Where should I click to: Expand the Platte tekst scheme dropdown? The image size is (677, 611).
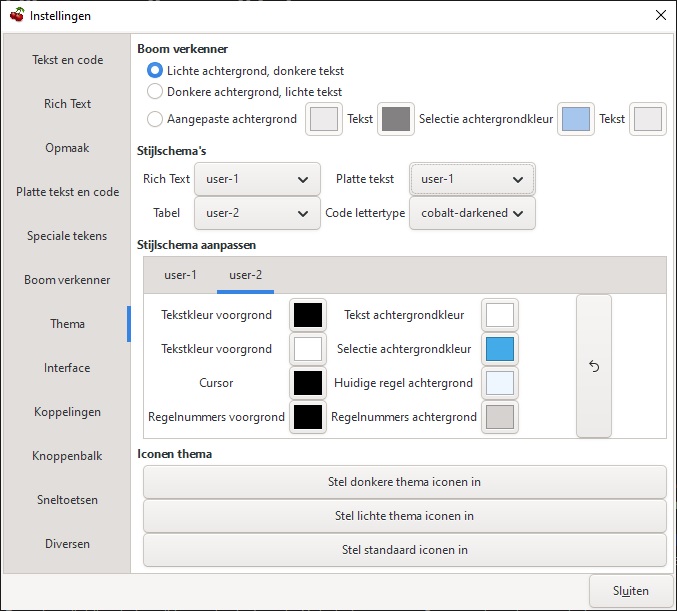(x=472, y=180)
